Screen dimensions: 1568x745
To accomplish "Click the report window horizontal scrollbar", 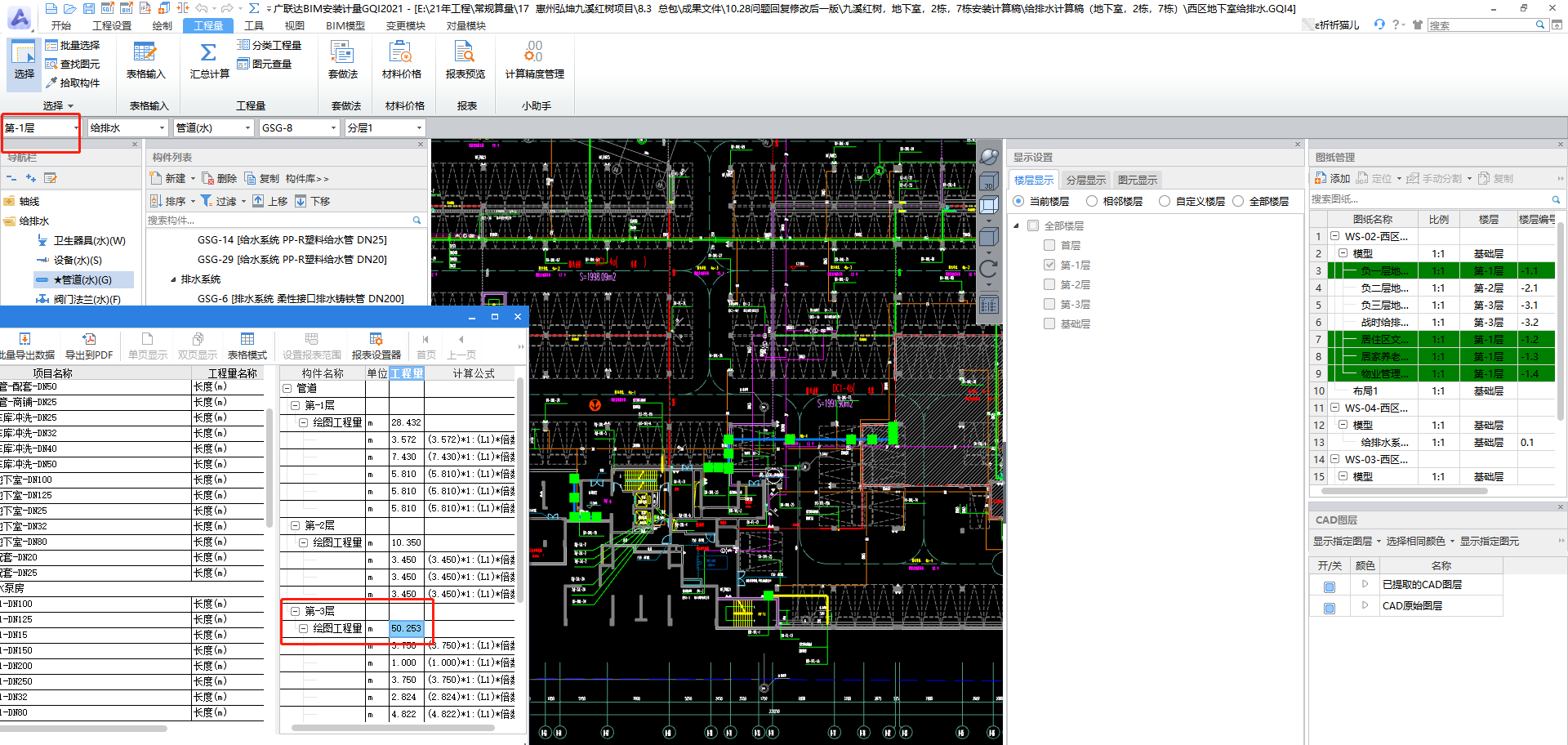I will [x=83, y=729].
